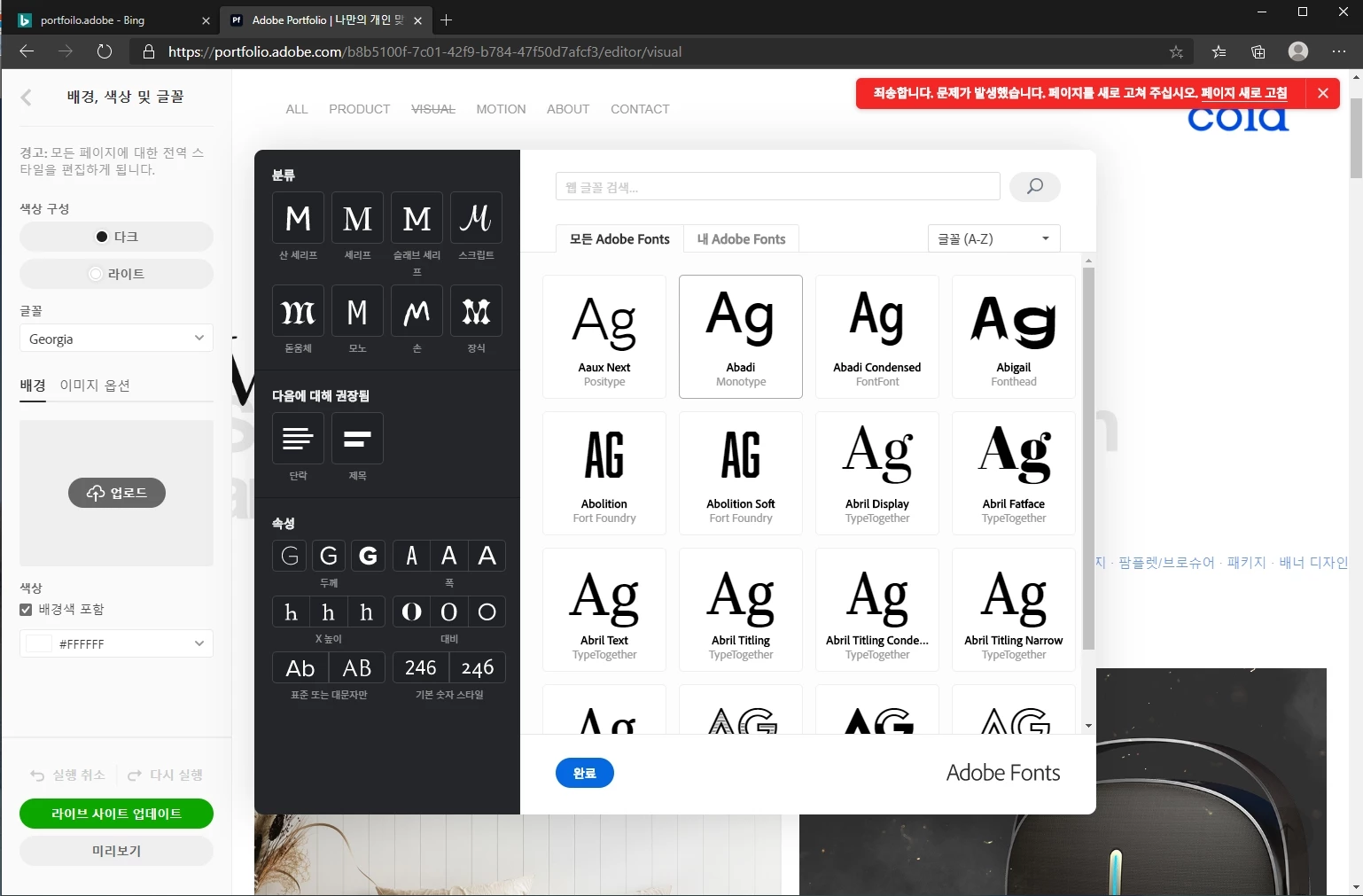The width and height of the screenshot is (1363, 896).
Task: Refresh the page with browser reload icon
Action: coord(105,51)
